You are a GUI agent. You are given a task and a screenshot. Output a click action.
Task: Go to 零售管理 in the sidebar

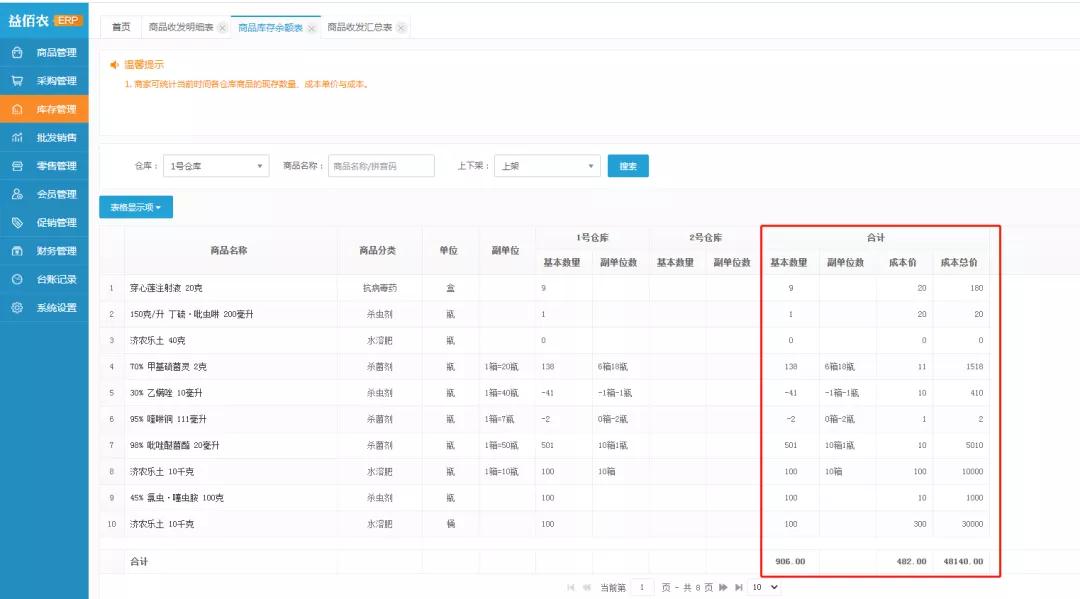tap(55, 166)
